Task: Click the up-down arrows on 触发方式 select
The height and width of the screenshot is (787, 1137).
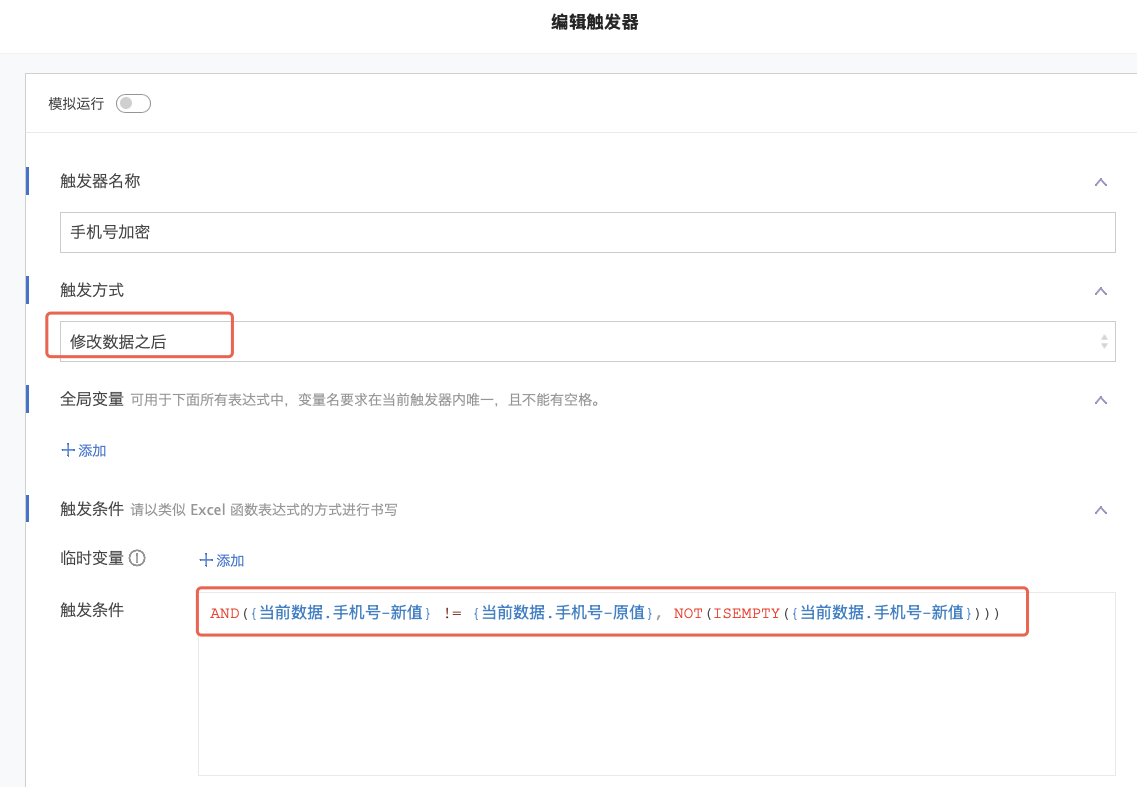Action: tap(1103, 341)
